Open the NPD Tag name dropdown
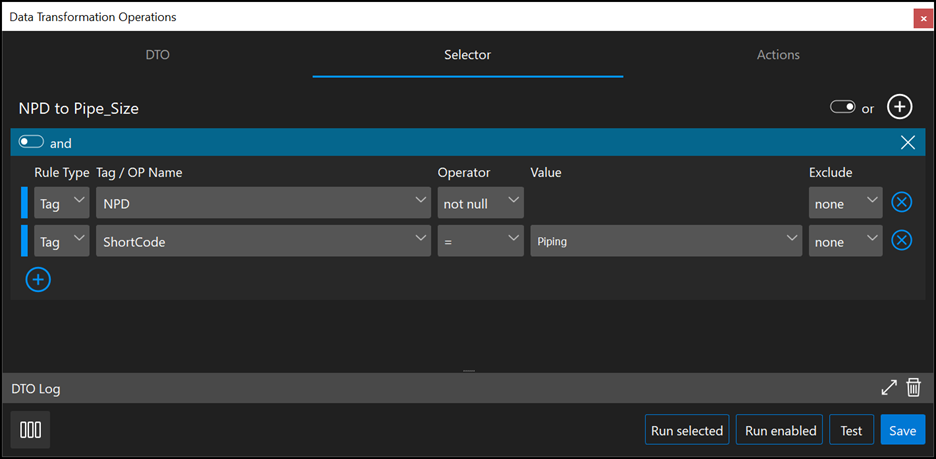The image size is (936, 459). tap(264, 203)
